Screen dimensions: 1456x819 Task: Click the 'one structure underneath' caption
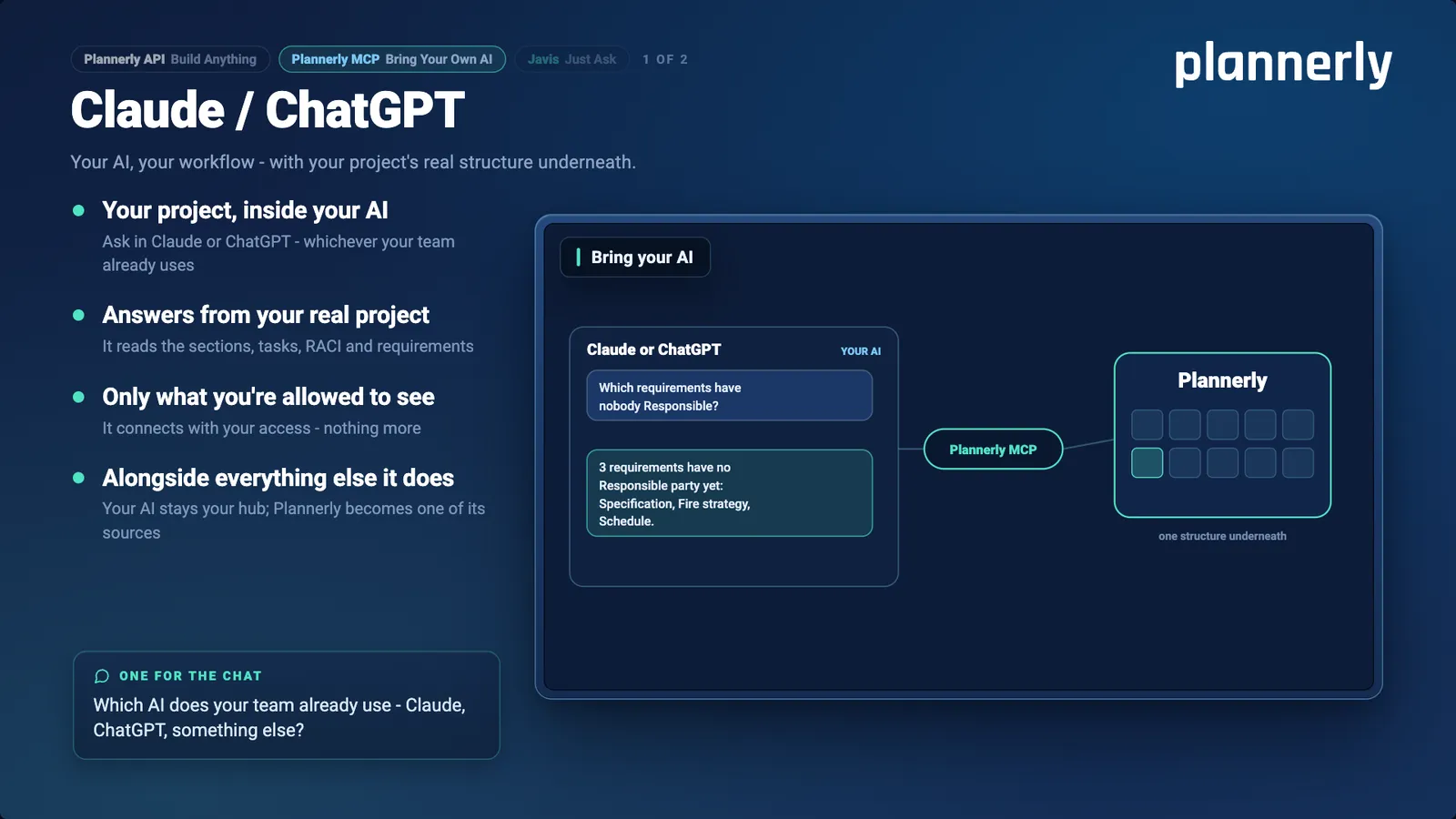[x=1222, y=536]
